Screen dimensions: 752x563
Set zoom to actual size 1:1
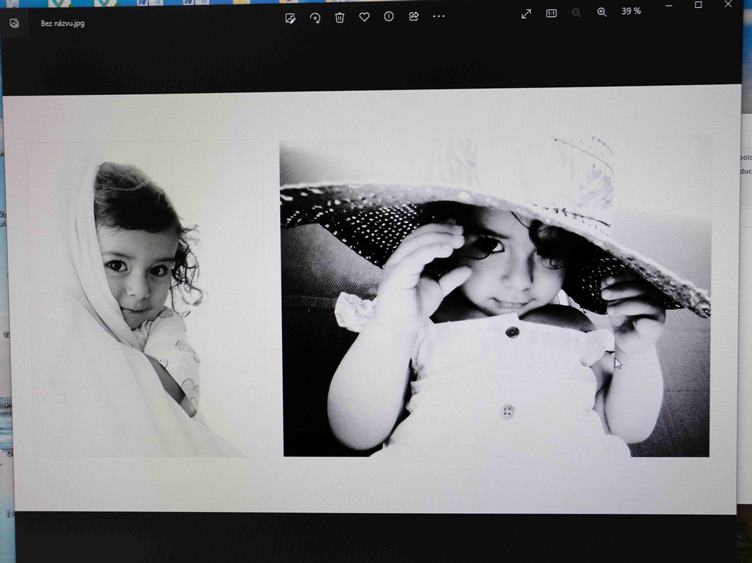pos(552,13)
